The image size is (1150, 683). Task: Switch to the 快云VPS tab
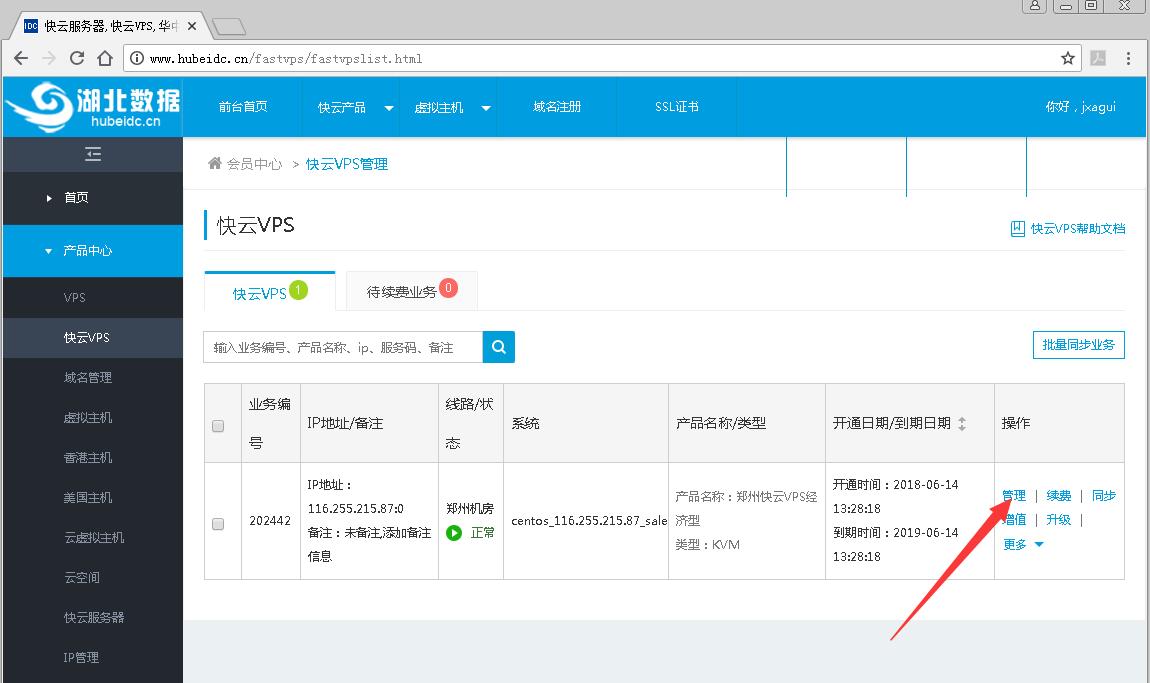[269, 292]
